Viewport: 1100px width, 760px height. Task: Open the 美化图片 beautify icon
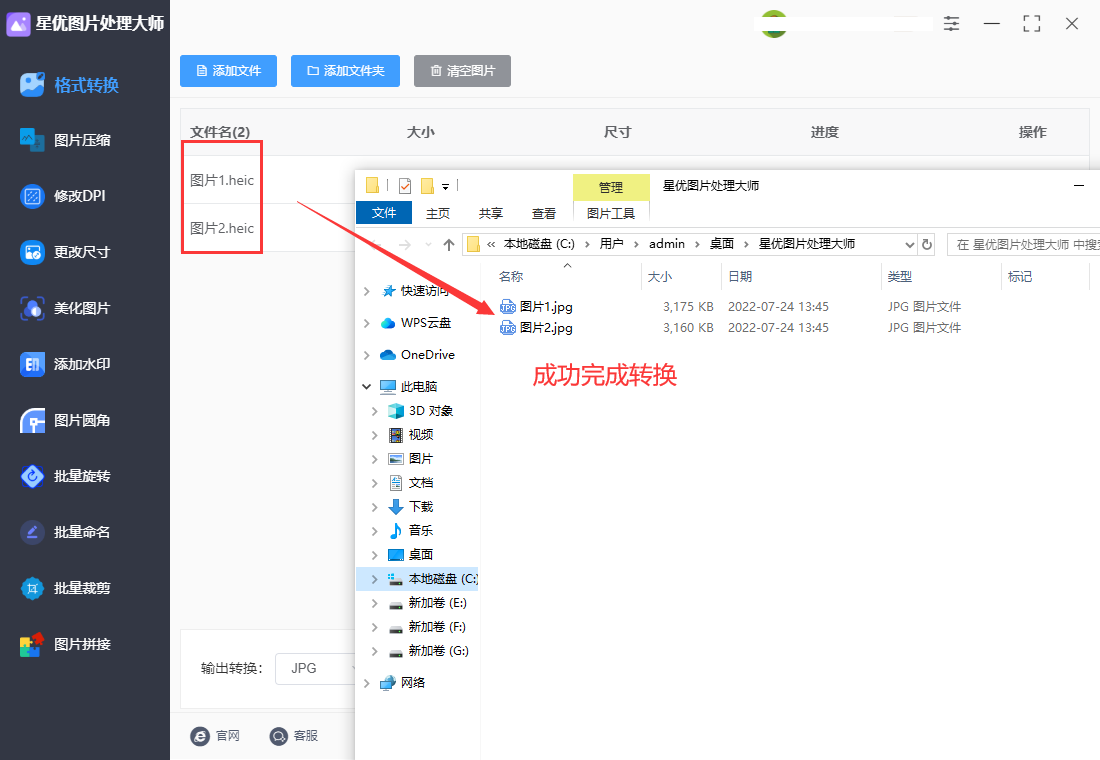32,308
